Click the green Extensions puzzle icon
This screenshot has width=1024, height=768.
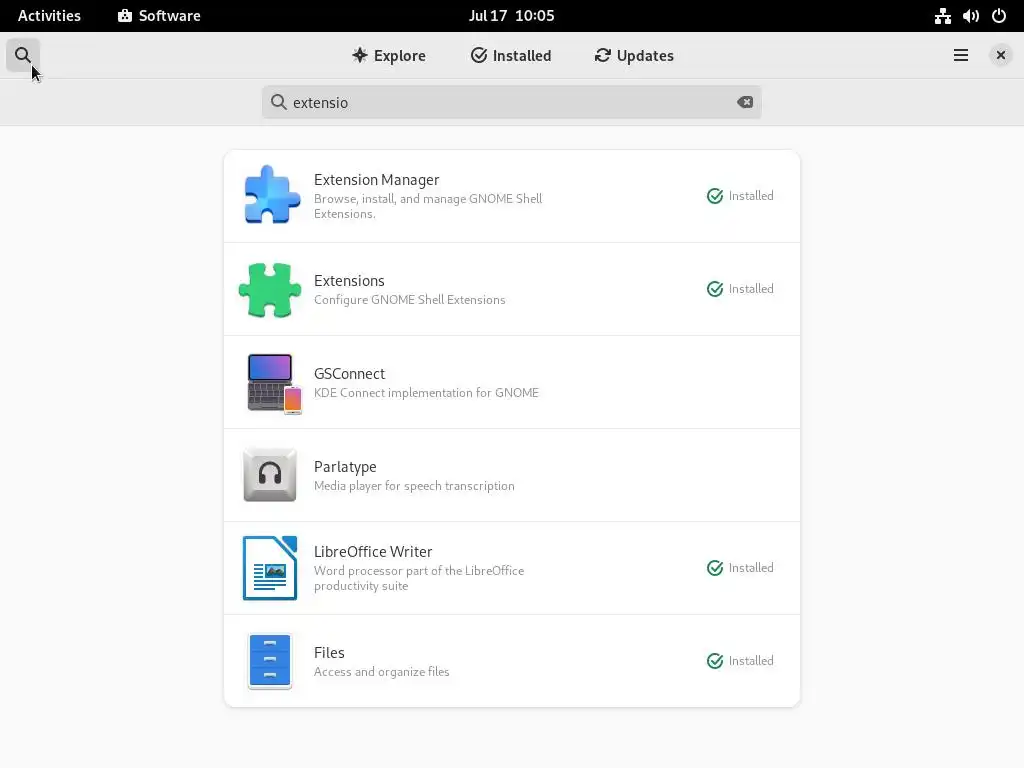tap(270, 289)
